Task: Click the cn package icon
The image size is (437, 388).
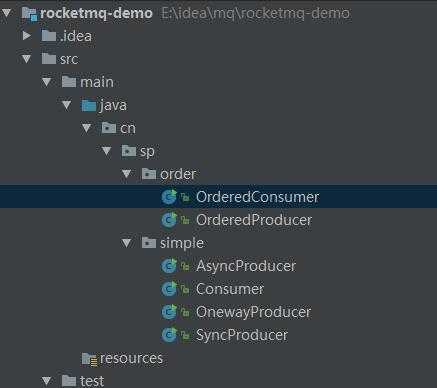Action: point(109,128)
